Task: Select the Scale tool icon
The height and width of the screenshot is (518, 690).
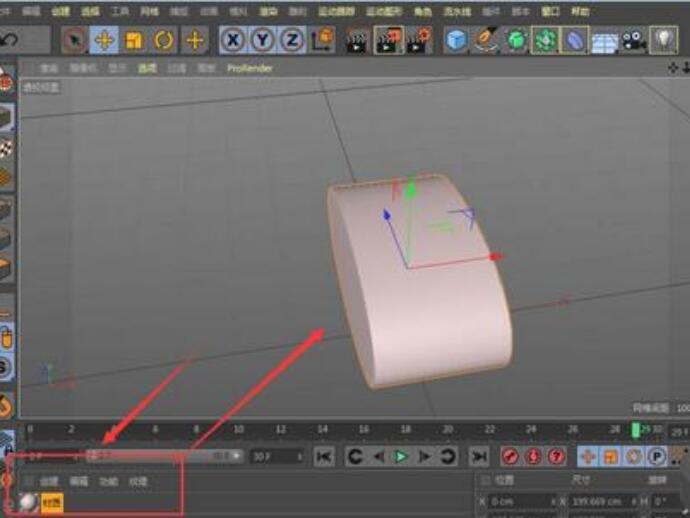Action: click(x=134, y=40)
